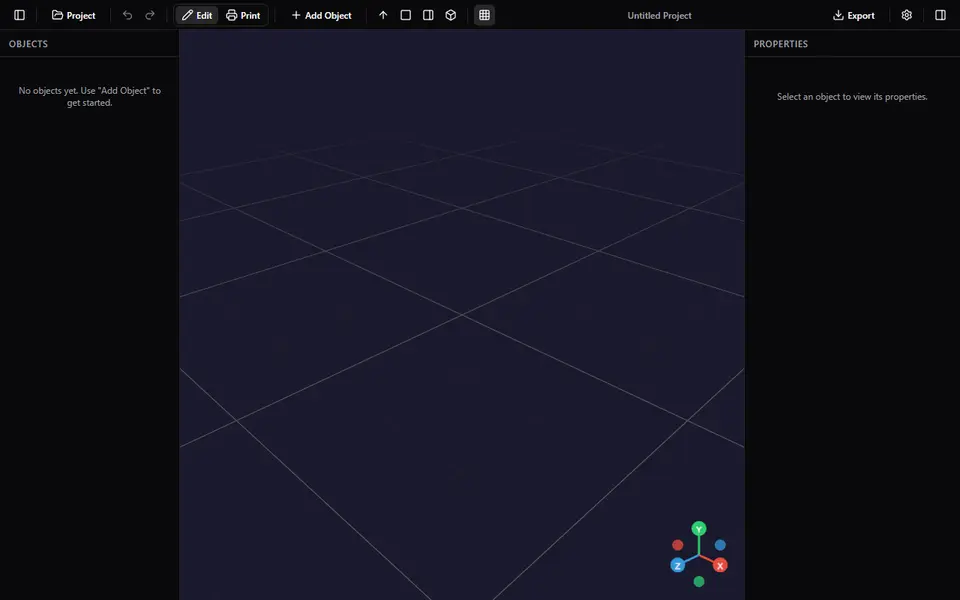Toggle the left sidebar panel icon
The width and height of the screenshot is (960, 600).
[20, 15]
